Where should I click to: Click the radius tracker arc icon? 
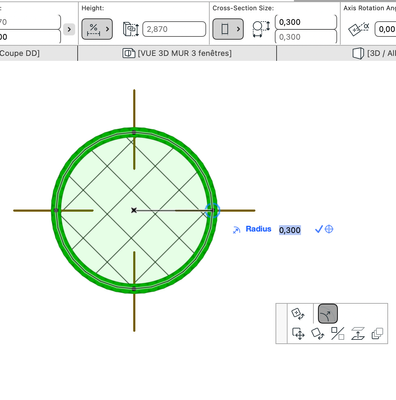237,230
